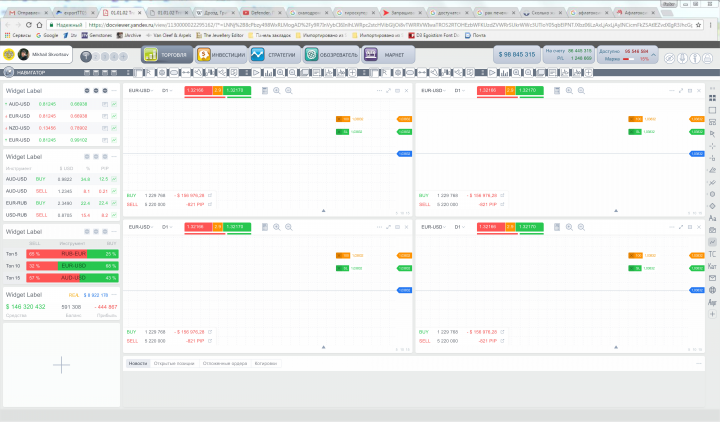The height and width of the screenshot is (422, 720).
Task: Open D1 timeframe dropdown in top-left chart
Action: pyautogui.click(x=167, y=90)
